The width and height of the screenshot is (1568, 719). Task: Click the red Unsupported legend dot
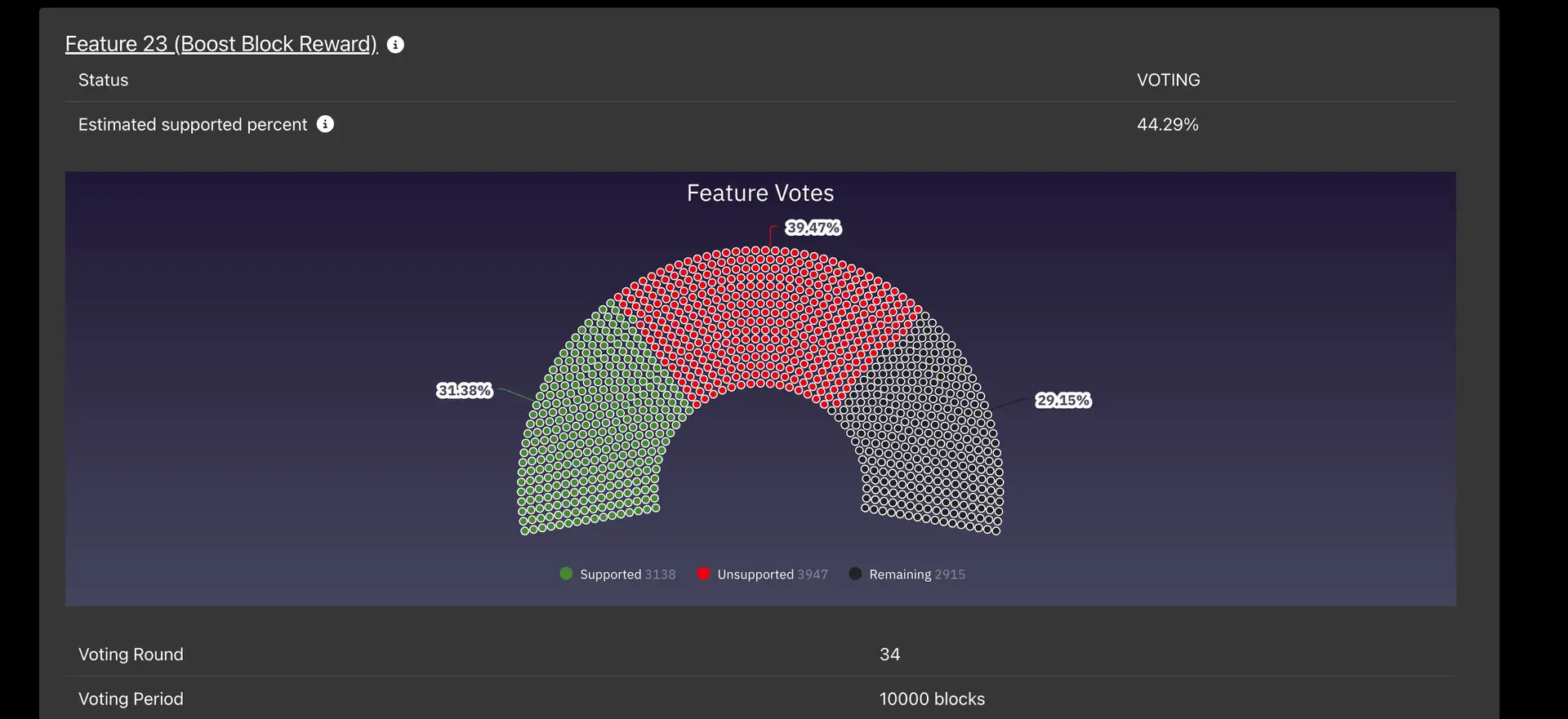click(703, 574)
